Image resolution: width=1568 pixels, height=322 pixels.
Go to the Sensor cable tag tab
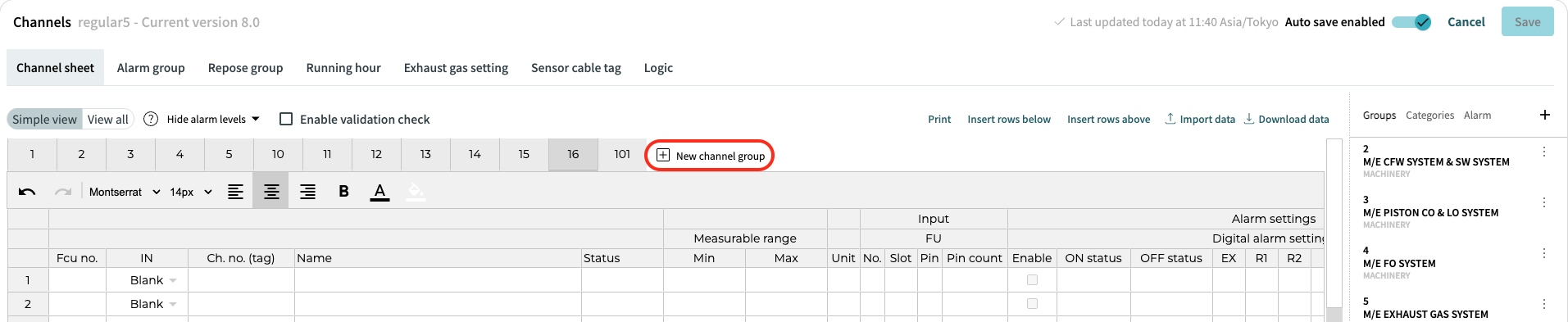[x=576, y=68]
